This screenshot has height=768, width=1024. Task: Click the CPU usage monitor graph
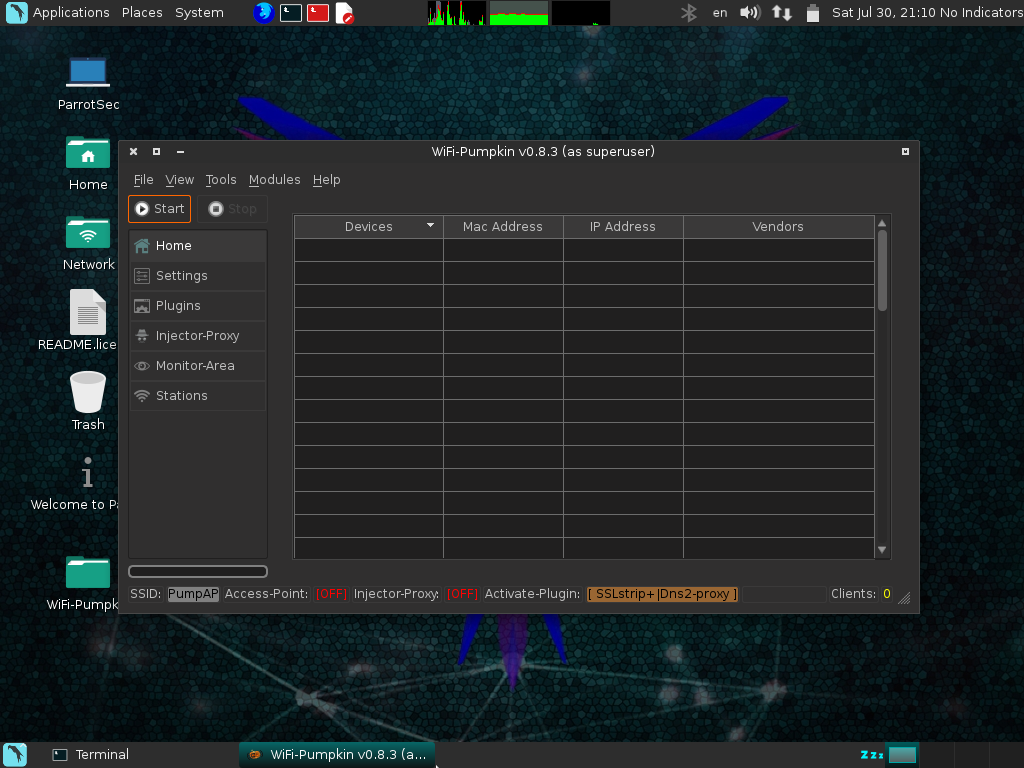[456, 12]
